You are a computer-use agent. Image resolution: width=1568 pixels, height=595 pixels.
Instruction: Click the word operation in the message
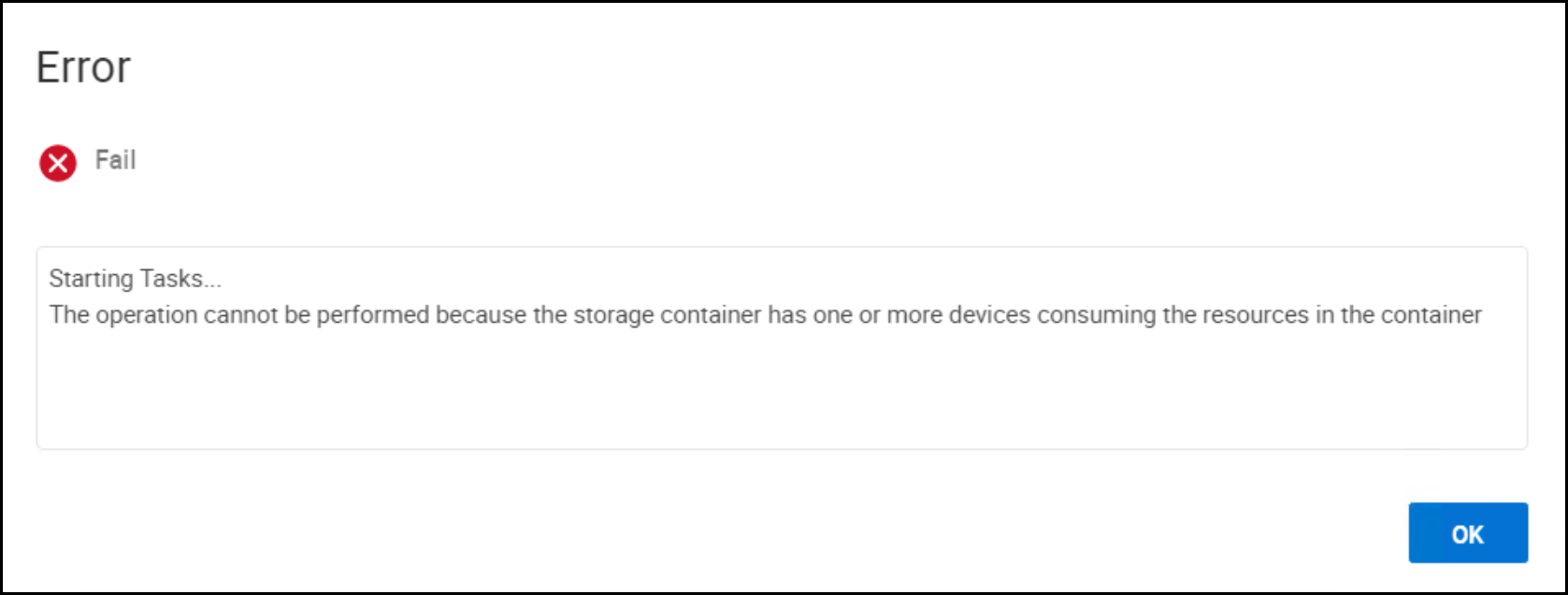click(x=147, y=315)
